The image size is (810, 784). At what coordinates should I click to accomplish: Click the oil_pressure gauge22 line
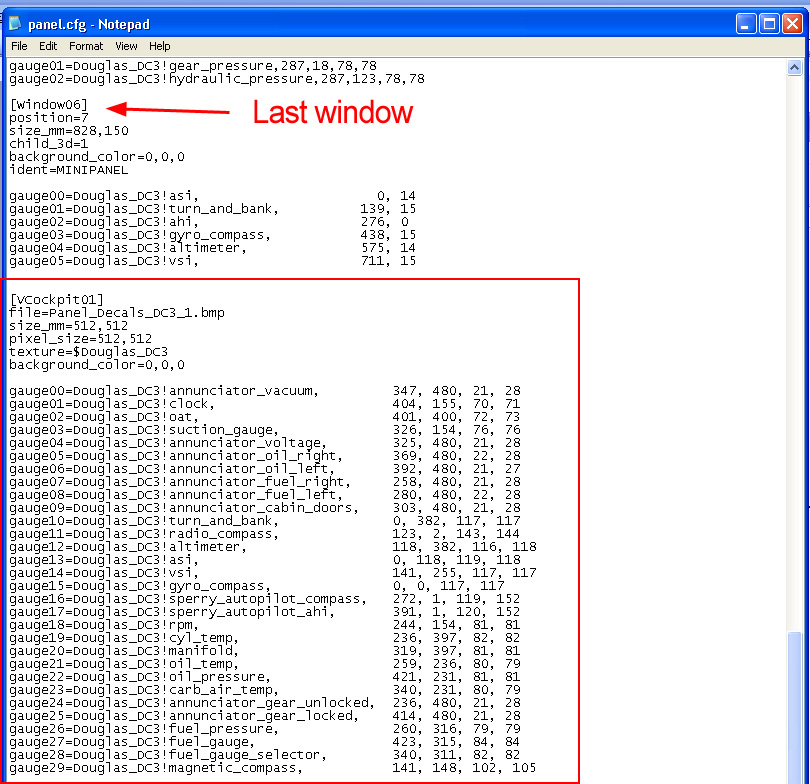pos(264,677)
